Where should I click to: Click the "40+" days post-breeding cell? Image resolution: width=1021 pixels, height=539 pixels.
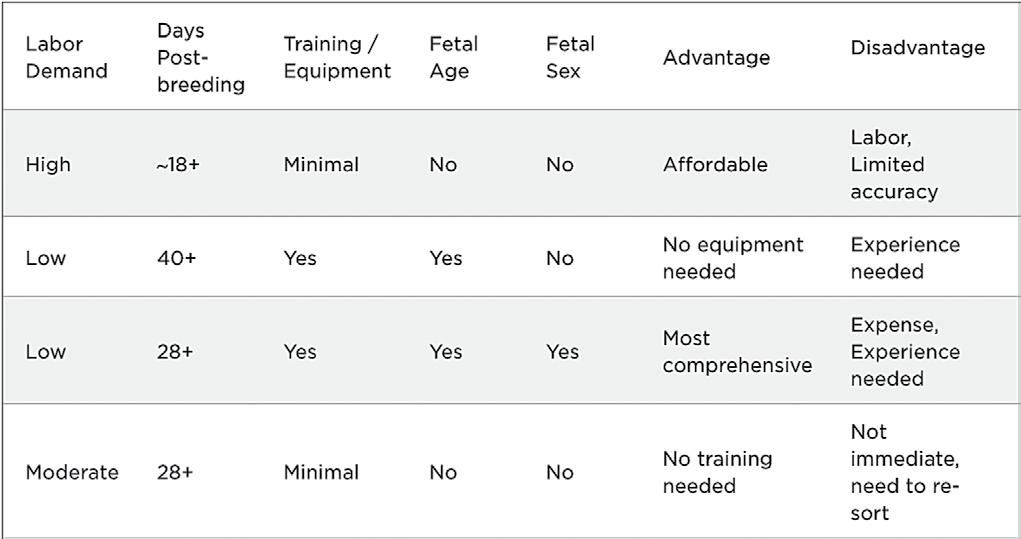[176, 258]
